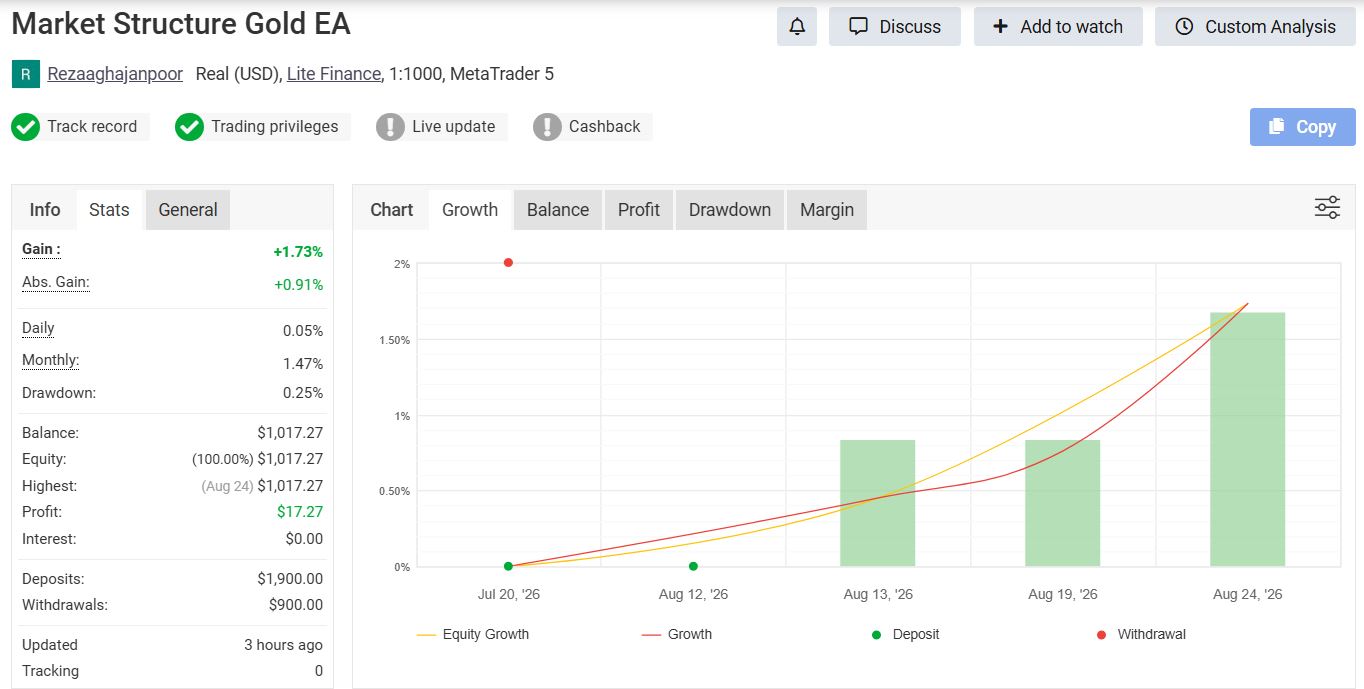Click the Aug 24 green profit bar
Image resolution: width=1364 pixels, height=689 pixels.
coord(1247,440)
